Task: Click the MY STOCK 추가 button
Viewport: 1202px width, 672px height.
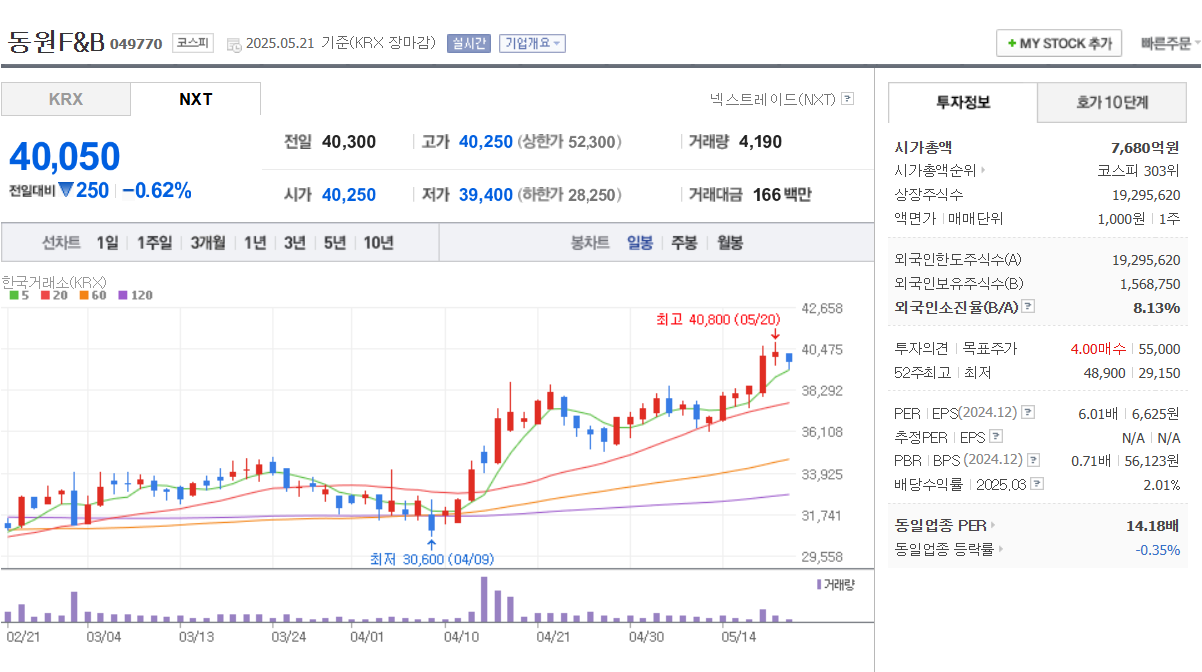Action: click(x=1059, y=43)
